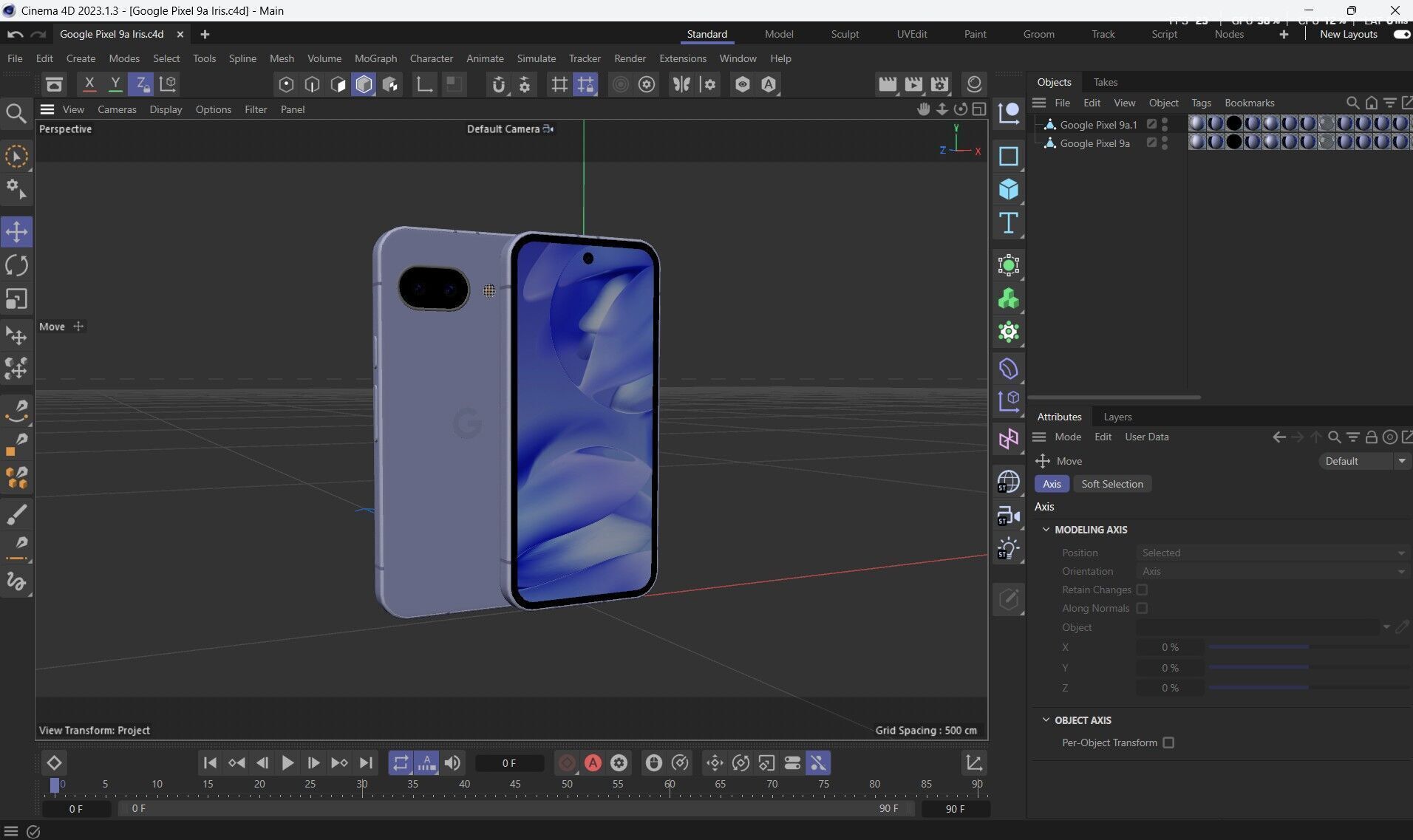1413x840 pixels.
Task: Click the Soft Selection button
Action: tap(1111, 484)
